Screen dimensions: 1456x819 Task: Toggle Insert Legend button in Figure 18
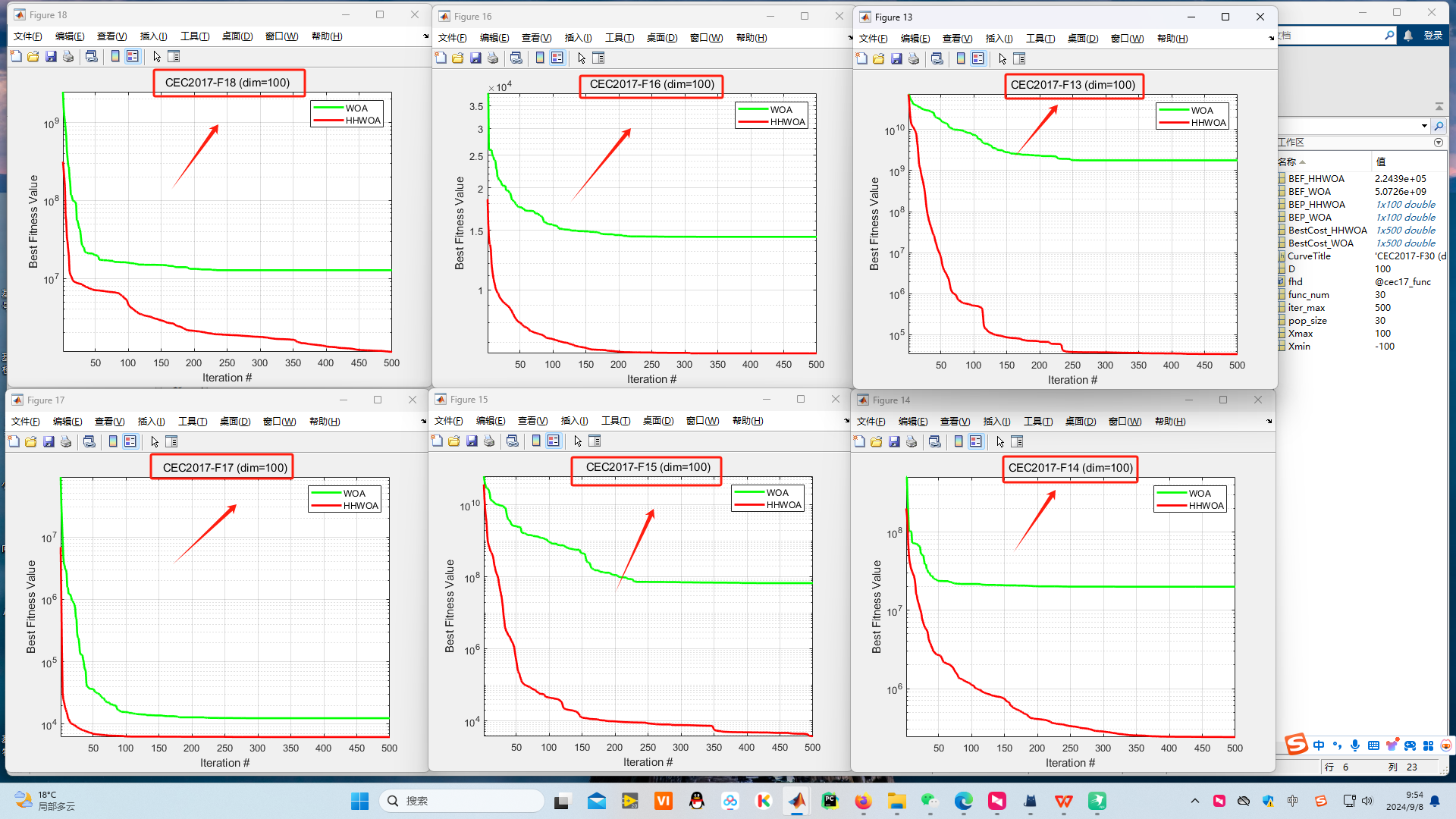(x=133, y=57)
